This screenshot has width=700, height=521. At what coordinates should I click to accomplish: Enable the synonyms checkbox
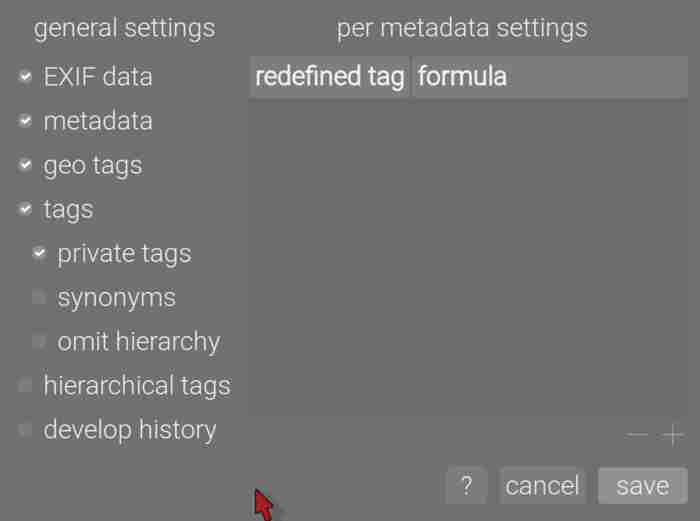(40, 297)
